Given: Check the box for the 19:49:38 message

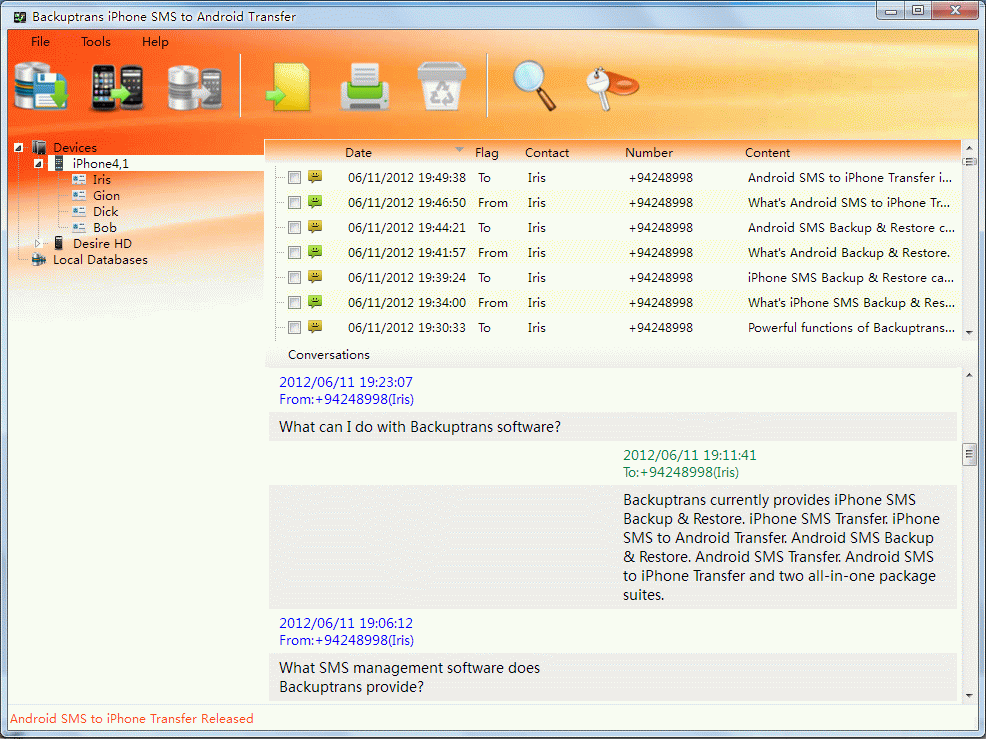Looking at the screenshot, I should point(294,178).
